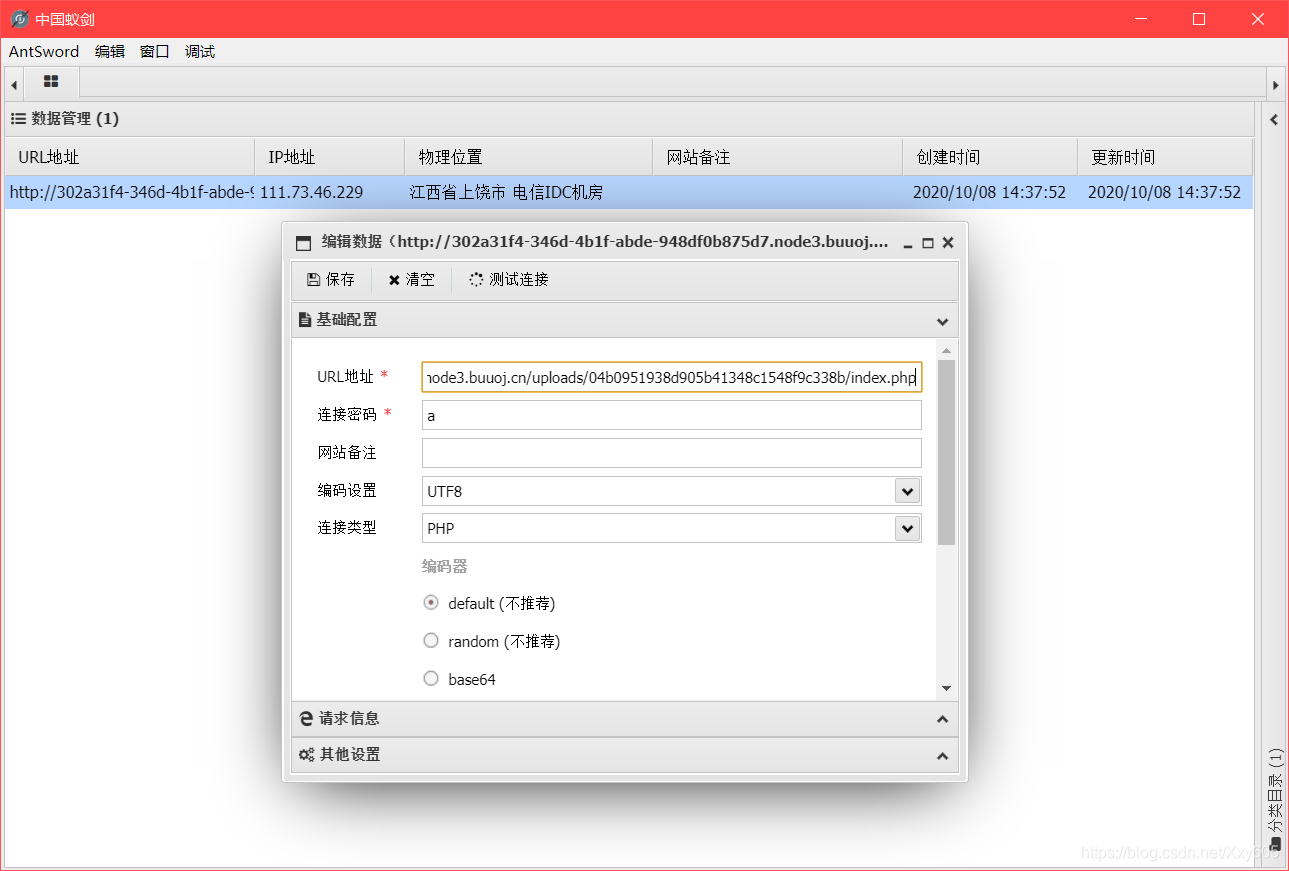Viewport: 1289px width, 871px height.
Task: Click the 分类目录 (1) sidebar label
Action: [x=1275, y=791]
